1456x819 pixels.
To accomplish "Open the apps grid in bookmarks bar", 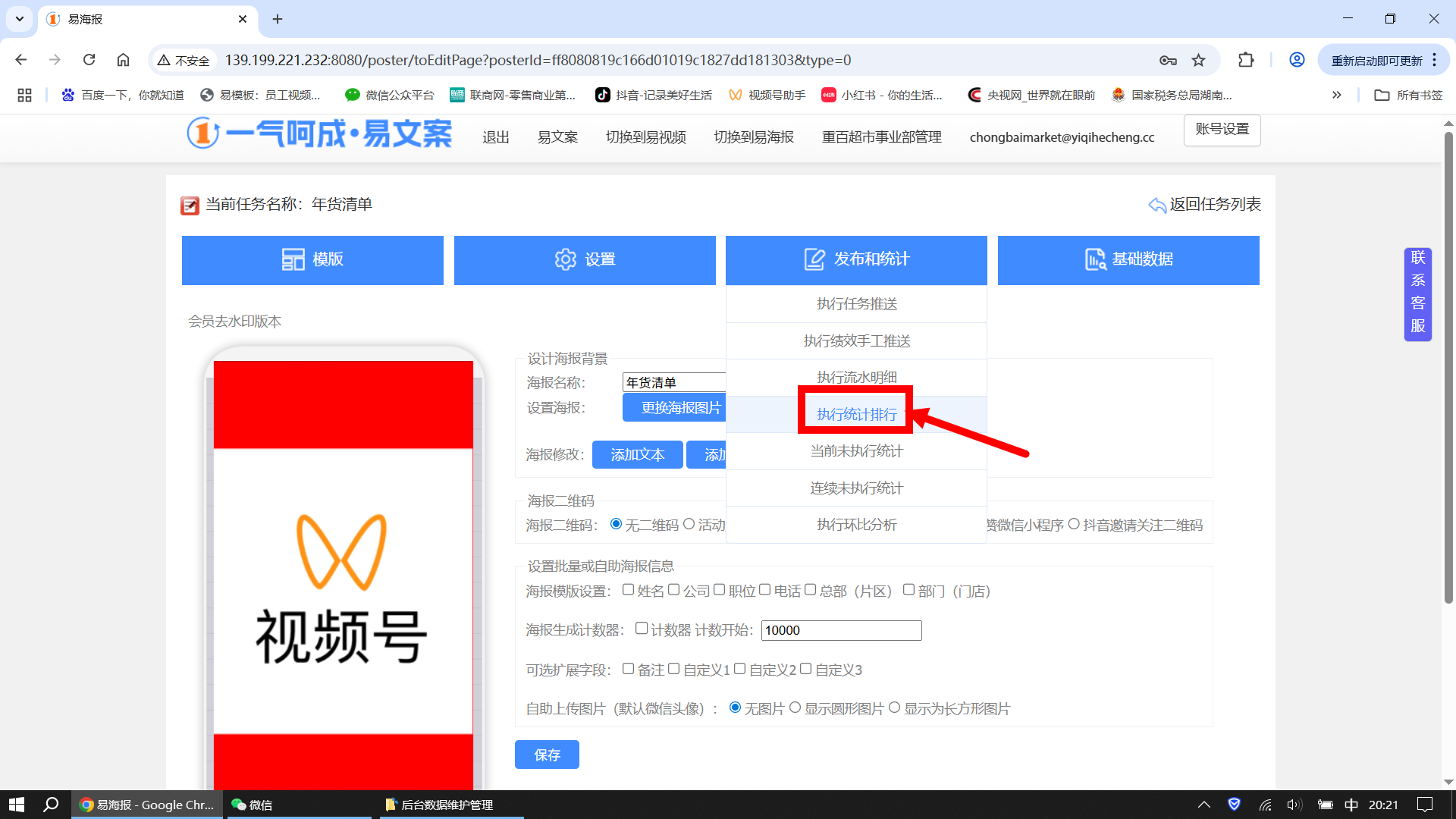I will point(24,95).
